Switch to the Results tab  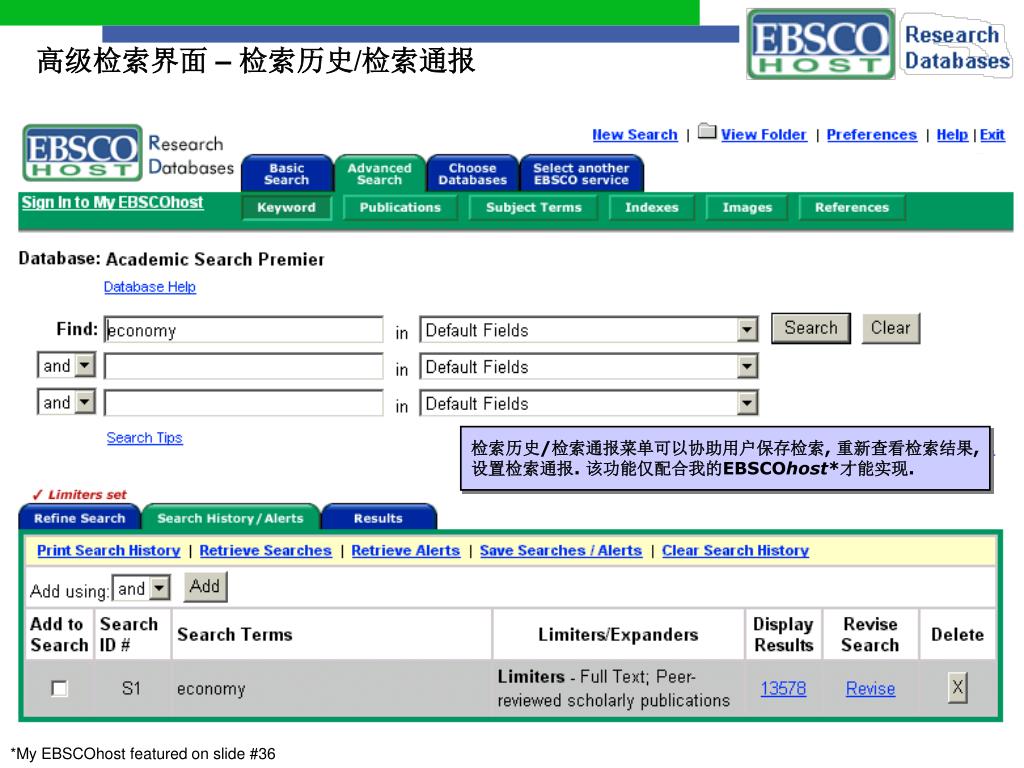click(x=378, y=517)
